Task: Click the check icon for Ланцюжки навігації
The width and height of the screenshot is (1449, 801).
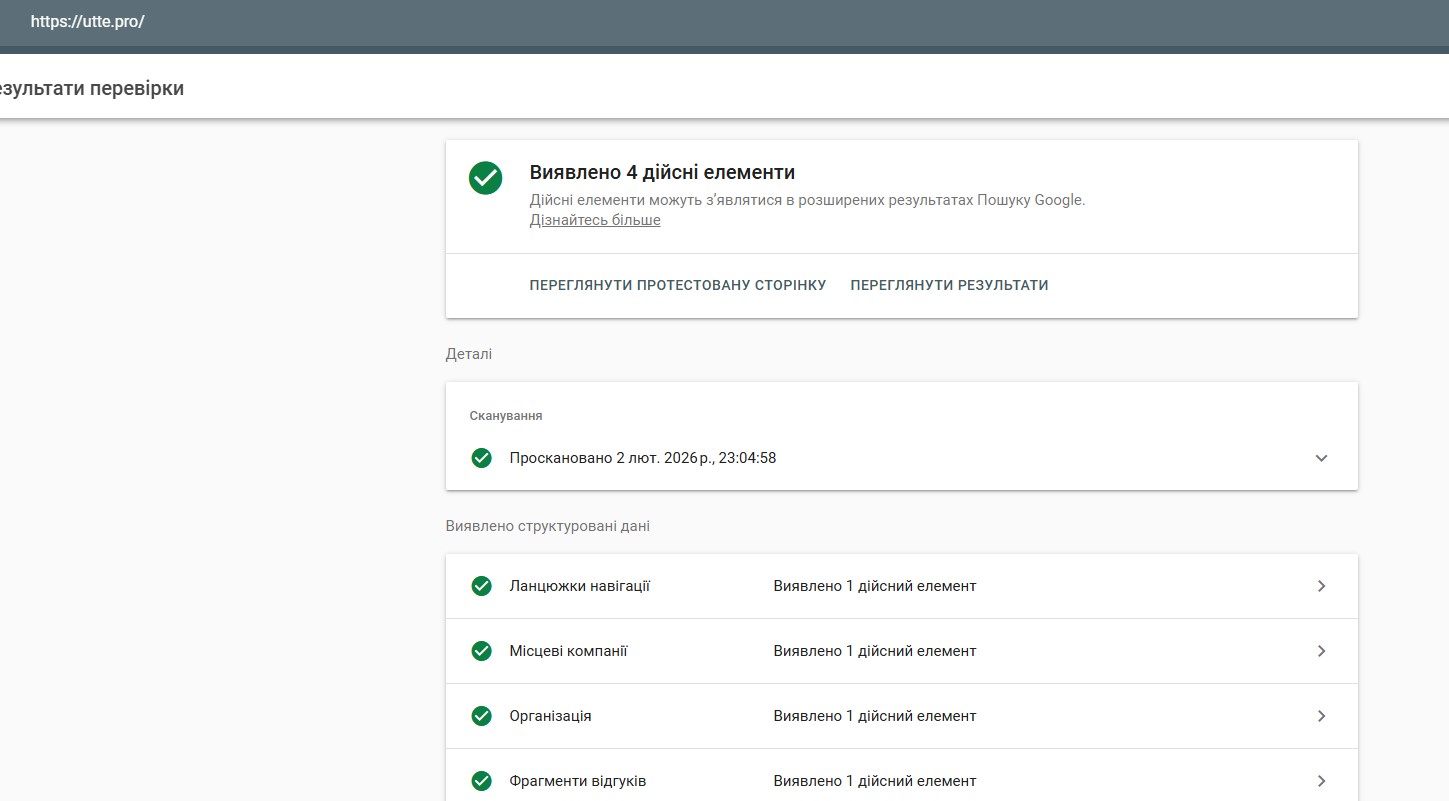Action: [481, 586]
